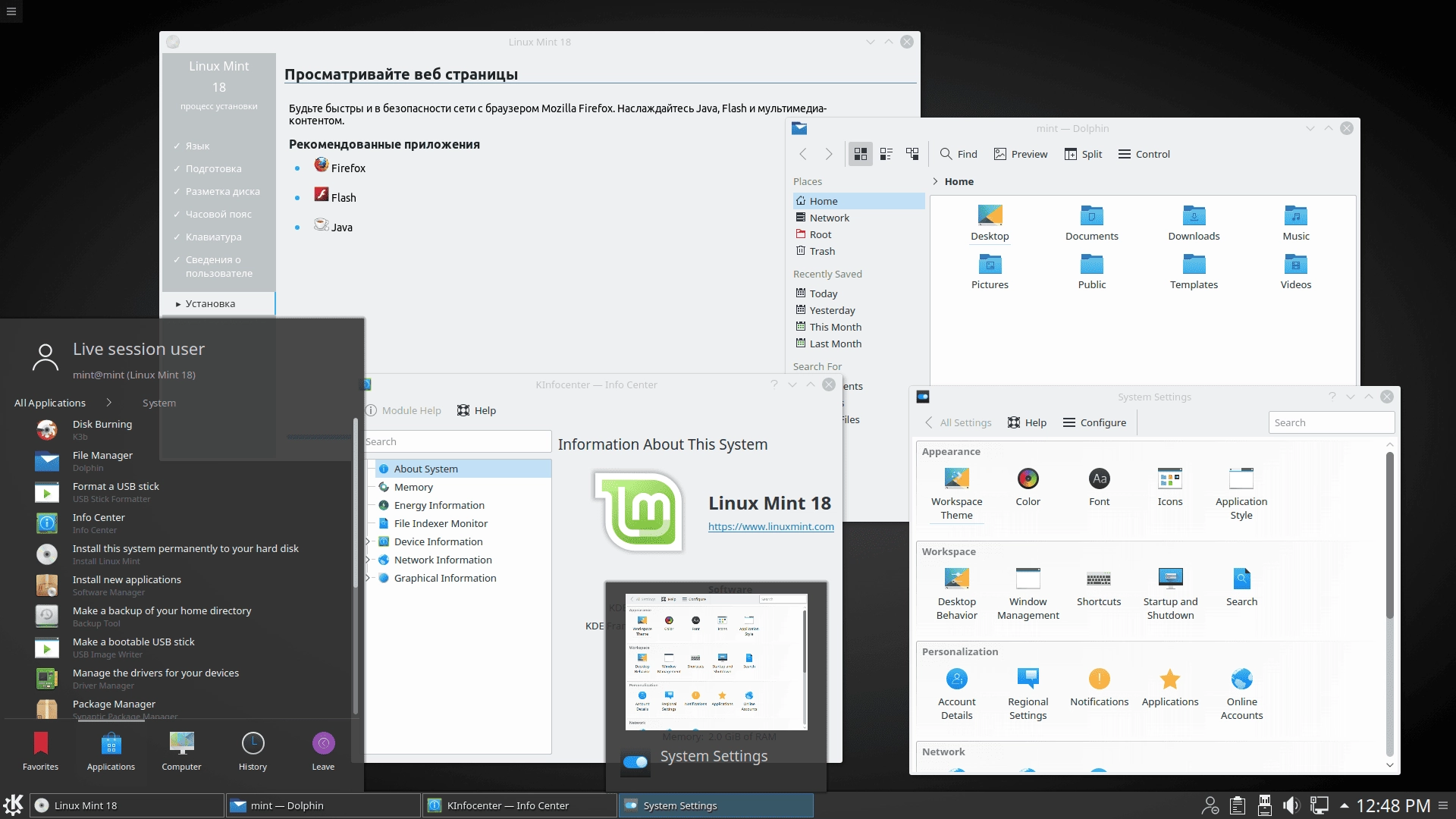Image resolution: width=1456 pixels, height=819 pixels.
Task: Open Desktop Behavior settings
Action: 956,595
